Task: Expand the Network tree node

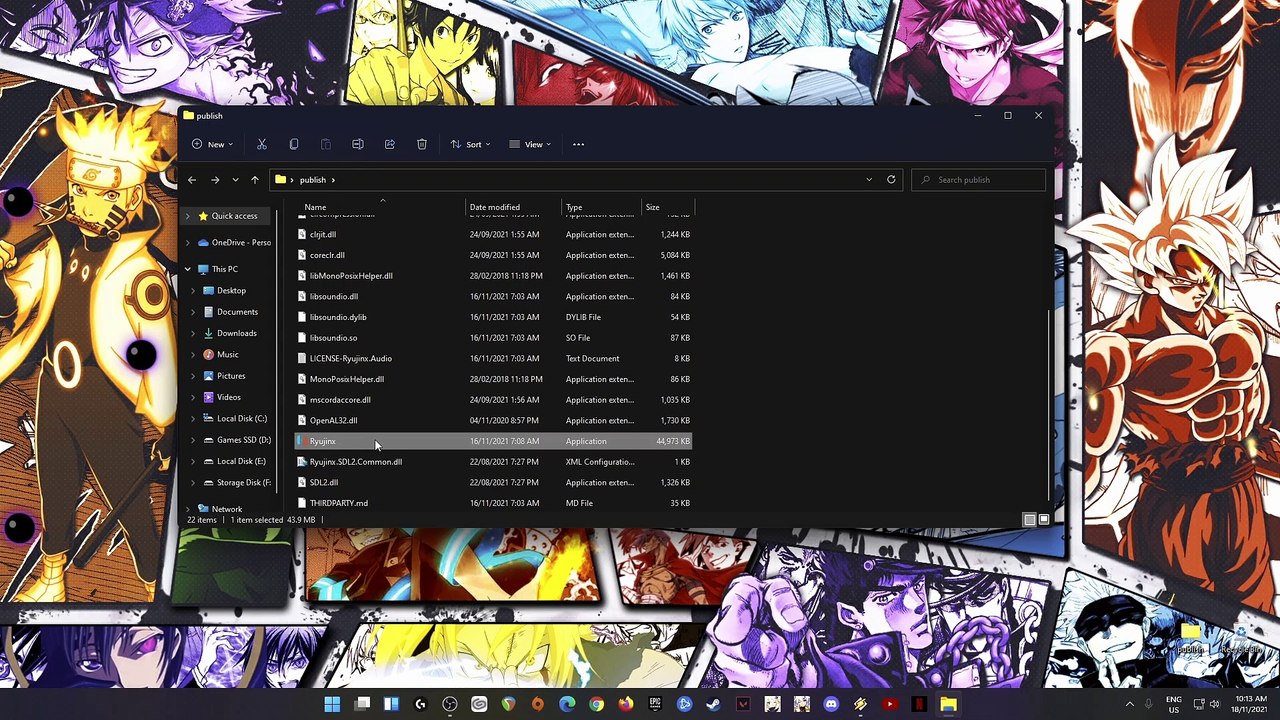Action: (x=187, y=509)
